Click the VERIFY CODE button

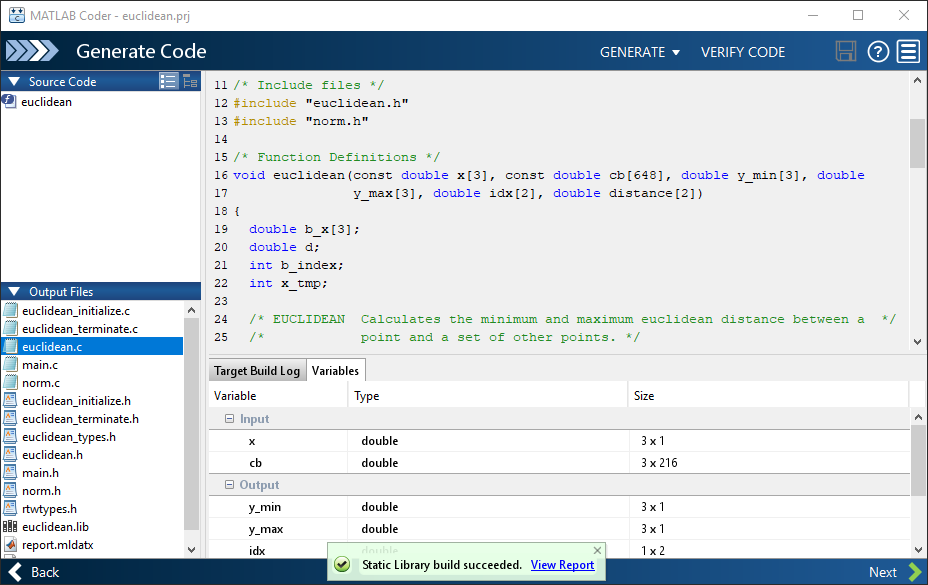click(743, 52)
